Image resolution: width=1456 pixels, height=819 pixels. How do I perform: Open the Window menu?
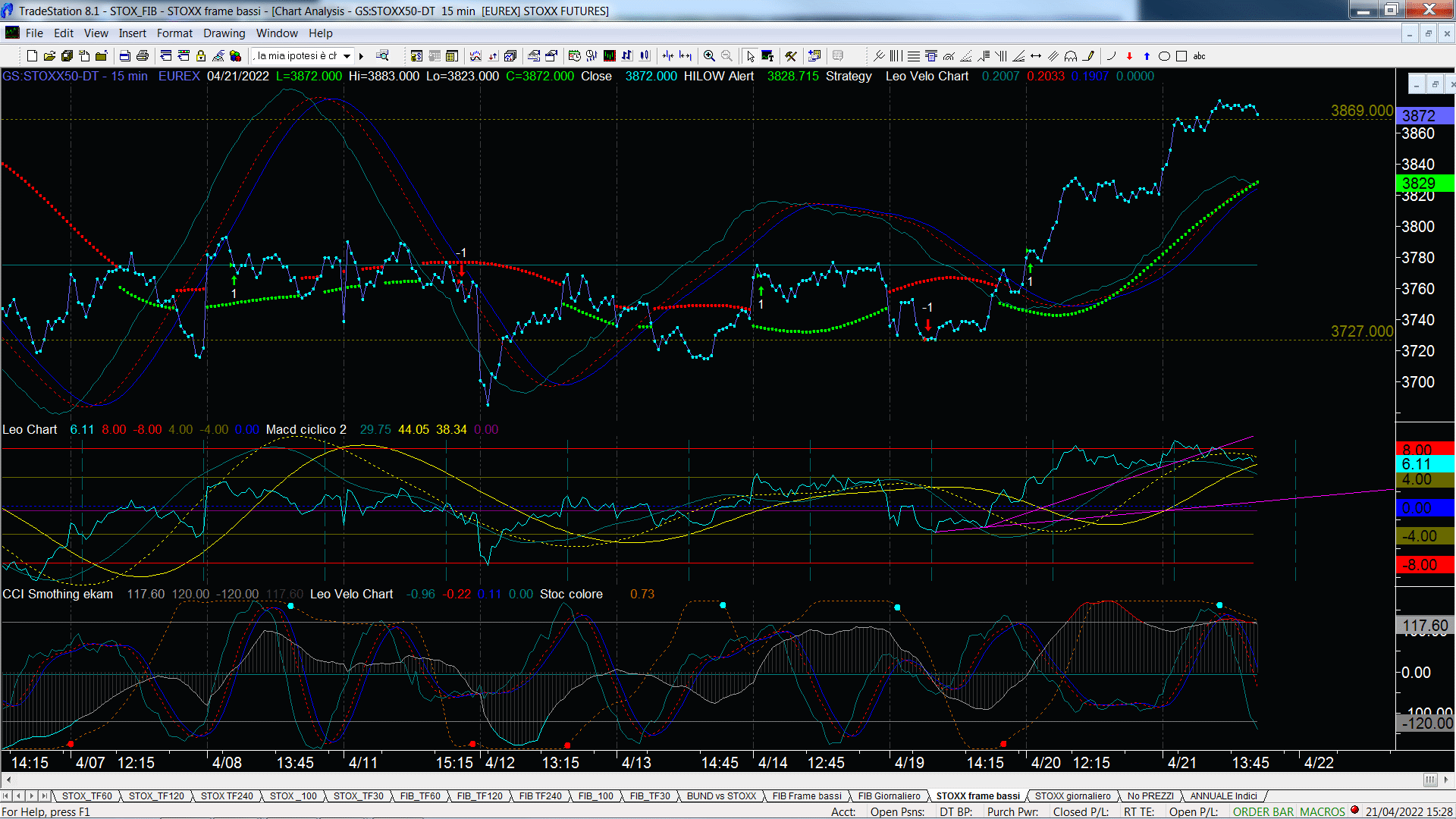coord(277,33)
